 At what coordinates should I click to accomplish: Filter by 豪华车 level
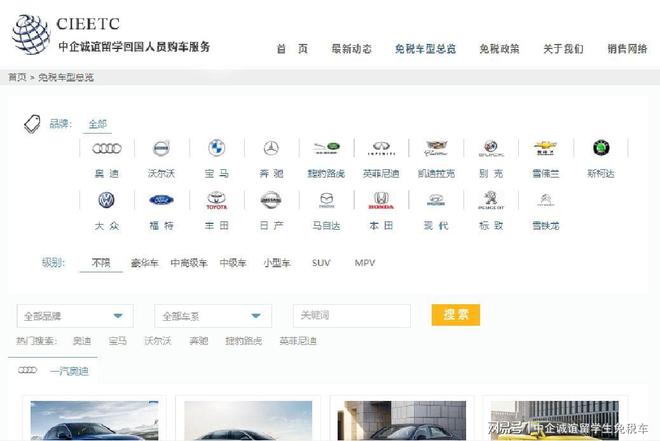pyautogui.click(x=144, y=263)
